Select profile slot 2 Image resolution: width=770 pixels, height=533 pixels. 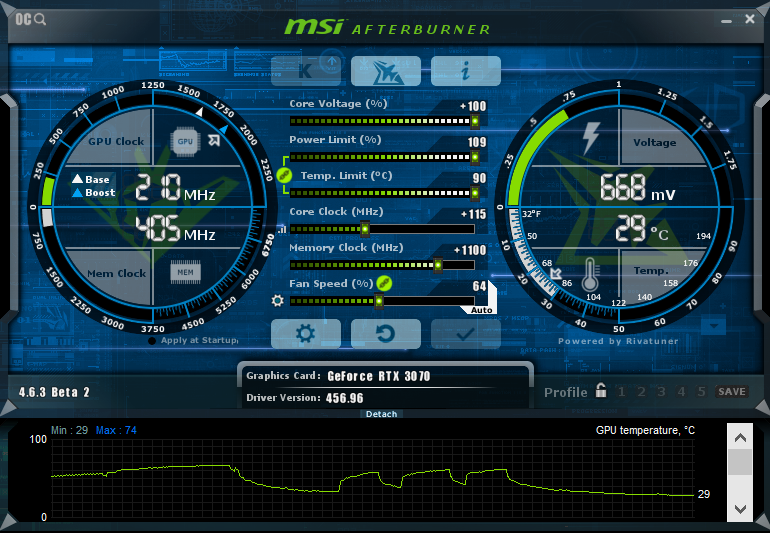(641, 392)
